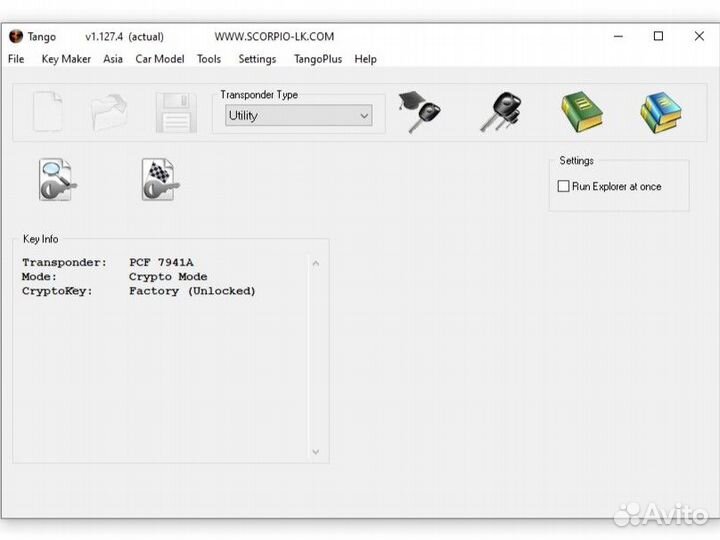Click the magnifier and key read icon
Screen dimensions: 720x540
57,180
